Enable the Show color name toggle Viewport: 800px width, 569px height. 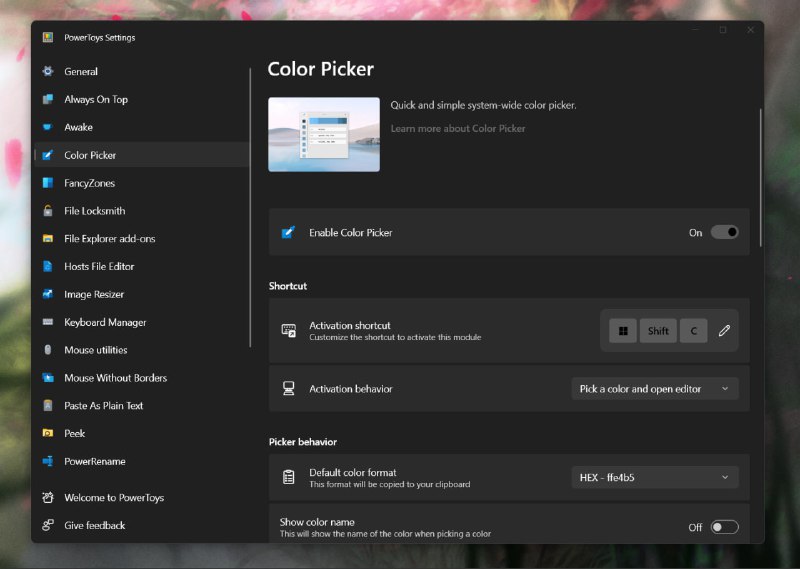(x=724, y=527)
